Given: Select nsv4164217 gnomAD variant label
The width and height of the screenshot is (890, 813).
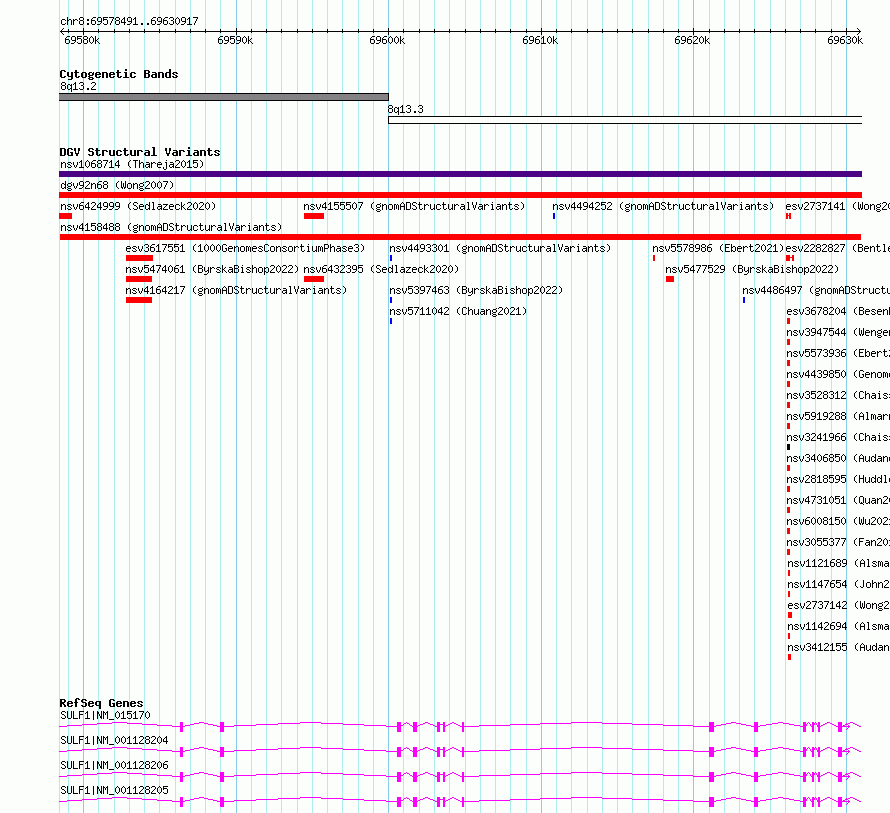Looking at the screenshot, I should tap(236, 290).
